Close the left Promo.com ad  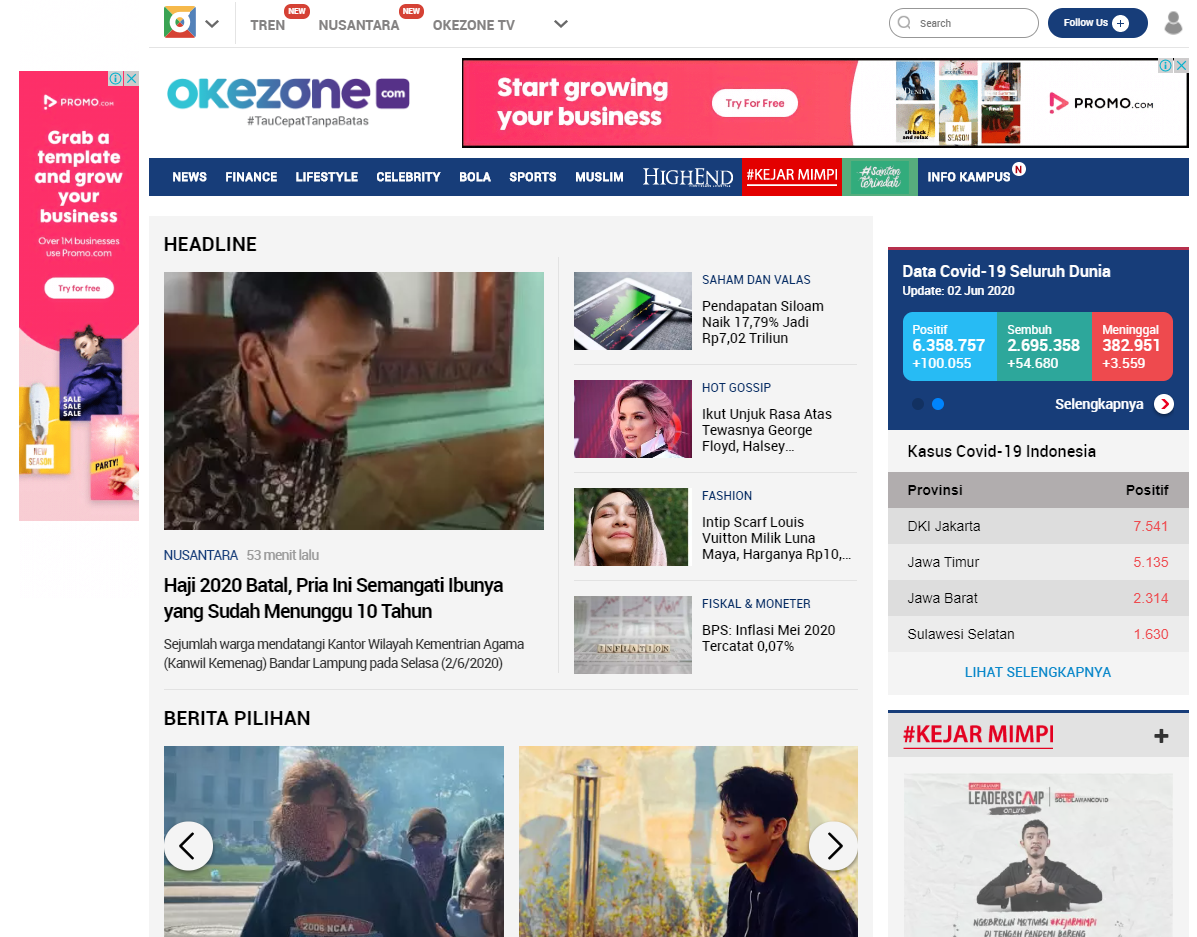tap(132, 78)
